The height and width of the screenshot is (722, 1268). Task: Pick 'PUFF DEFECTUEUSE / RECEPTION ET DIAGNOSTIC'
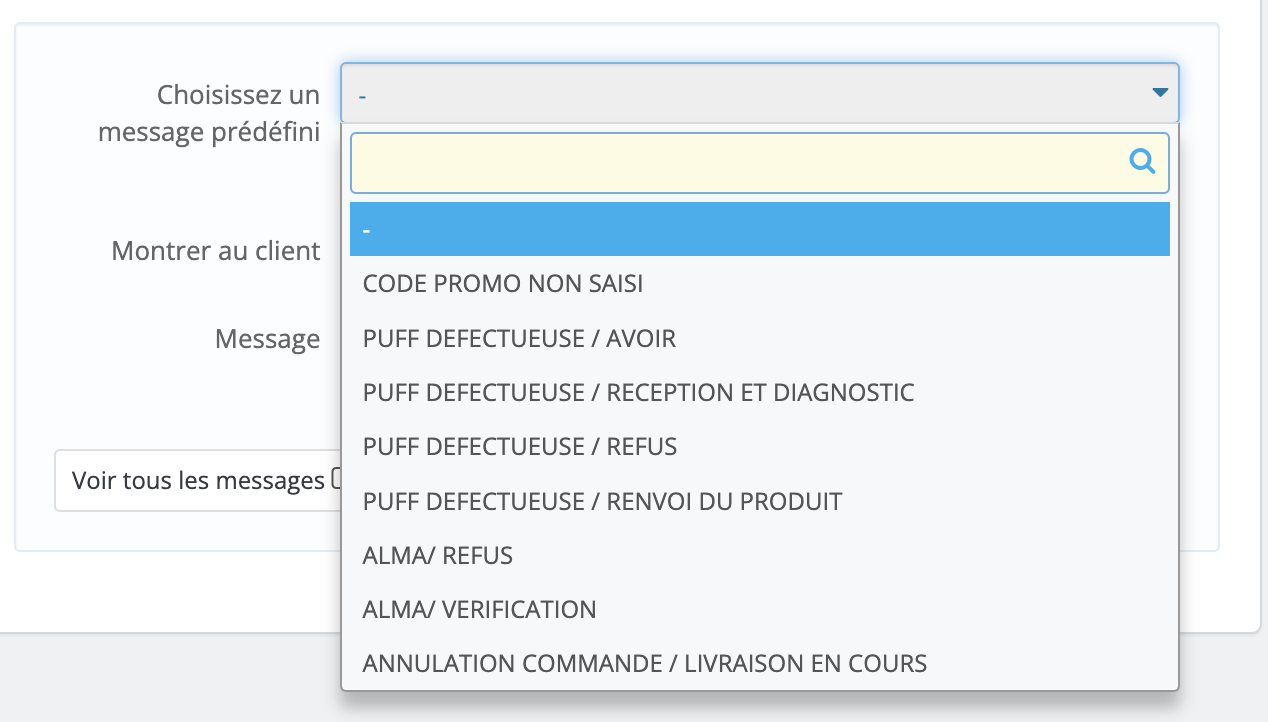(638, 392)
